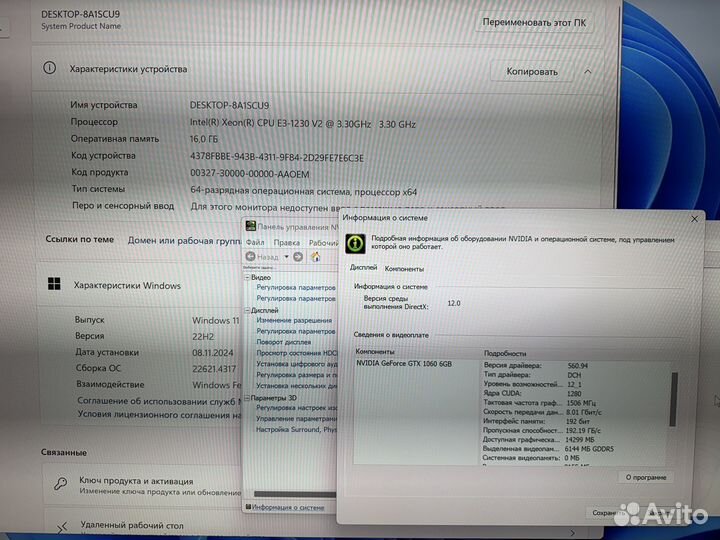Click the Back arrow in NVIDIA panel
Screen dimensions: 720x540
(x=250, y=256)
